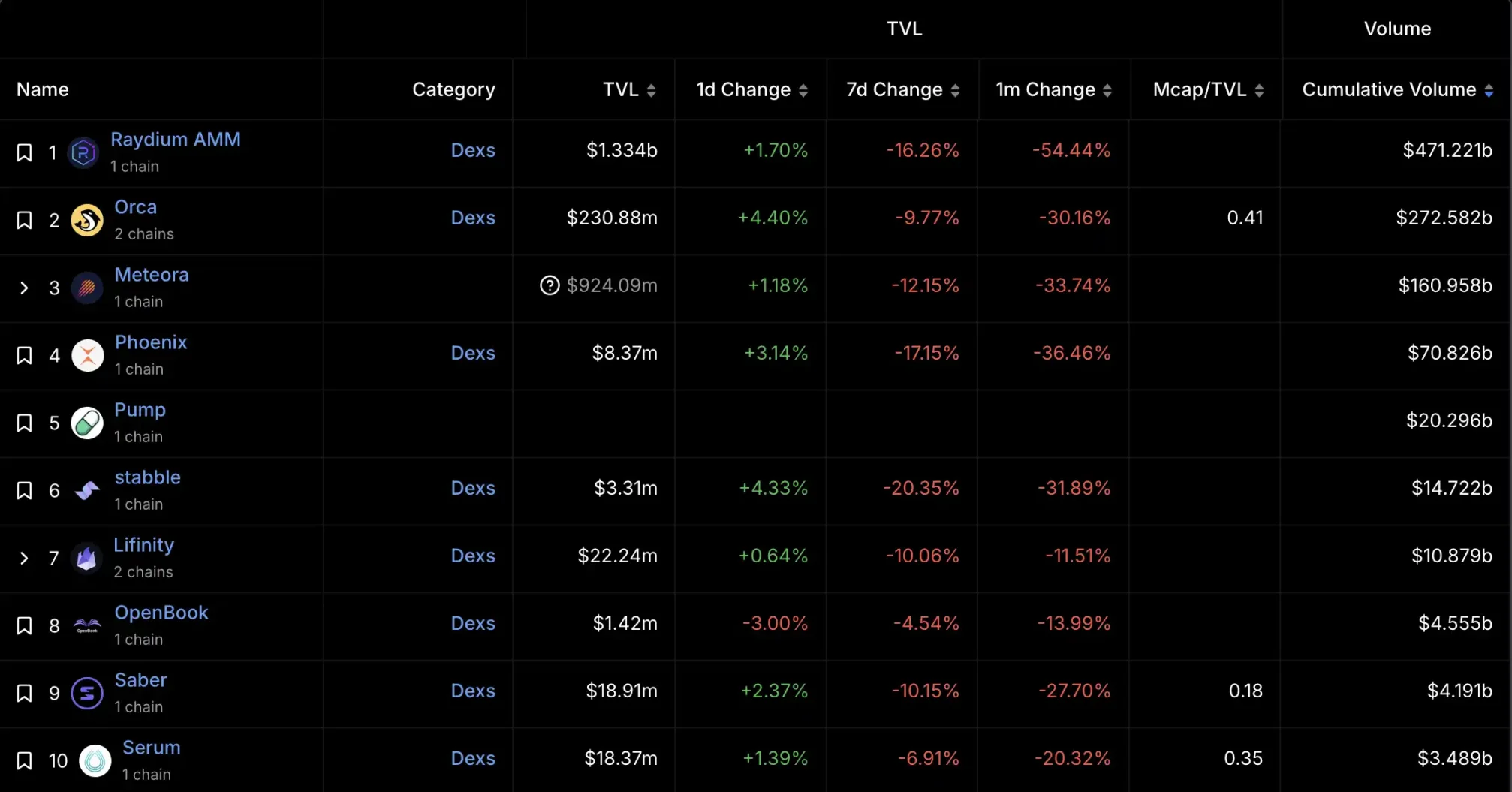Click the Saber logo icon
The image size is (1512, 792).
tap(86, 693)
